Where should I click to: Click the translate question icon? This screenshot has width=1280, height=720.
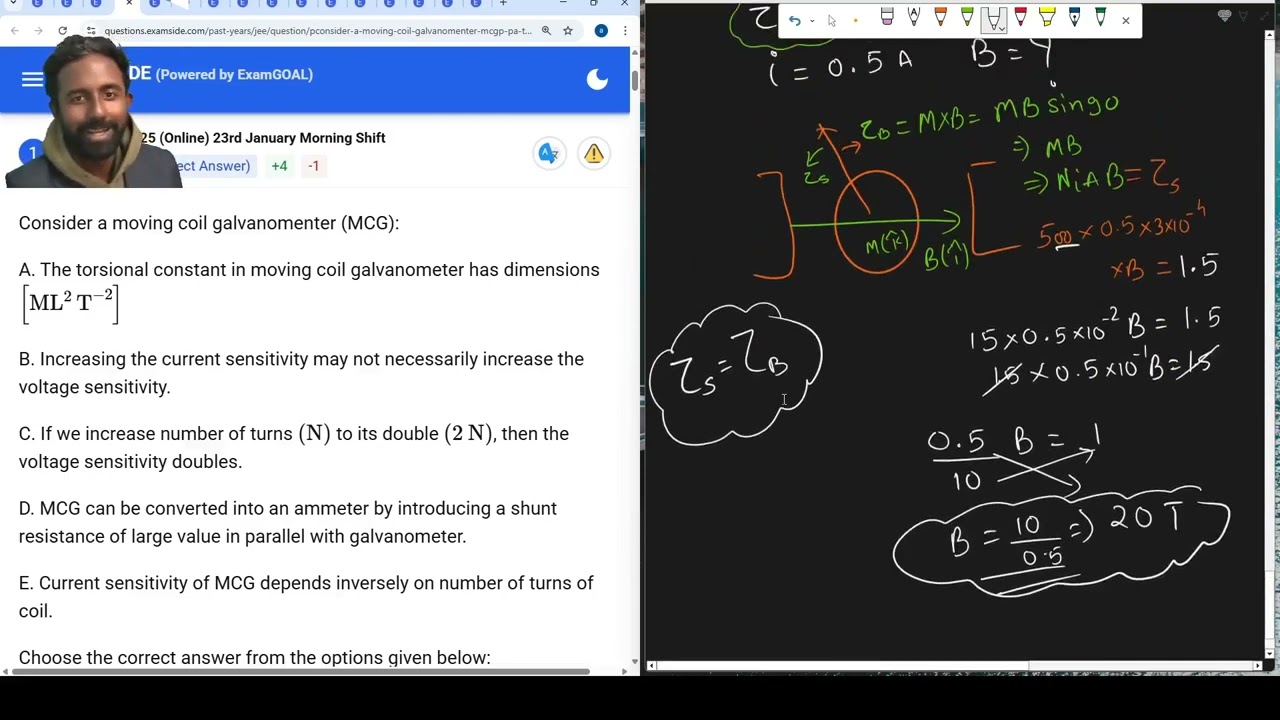[x=548, y=153]
